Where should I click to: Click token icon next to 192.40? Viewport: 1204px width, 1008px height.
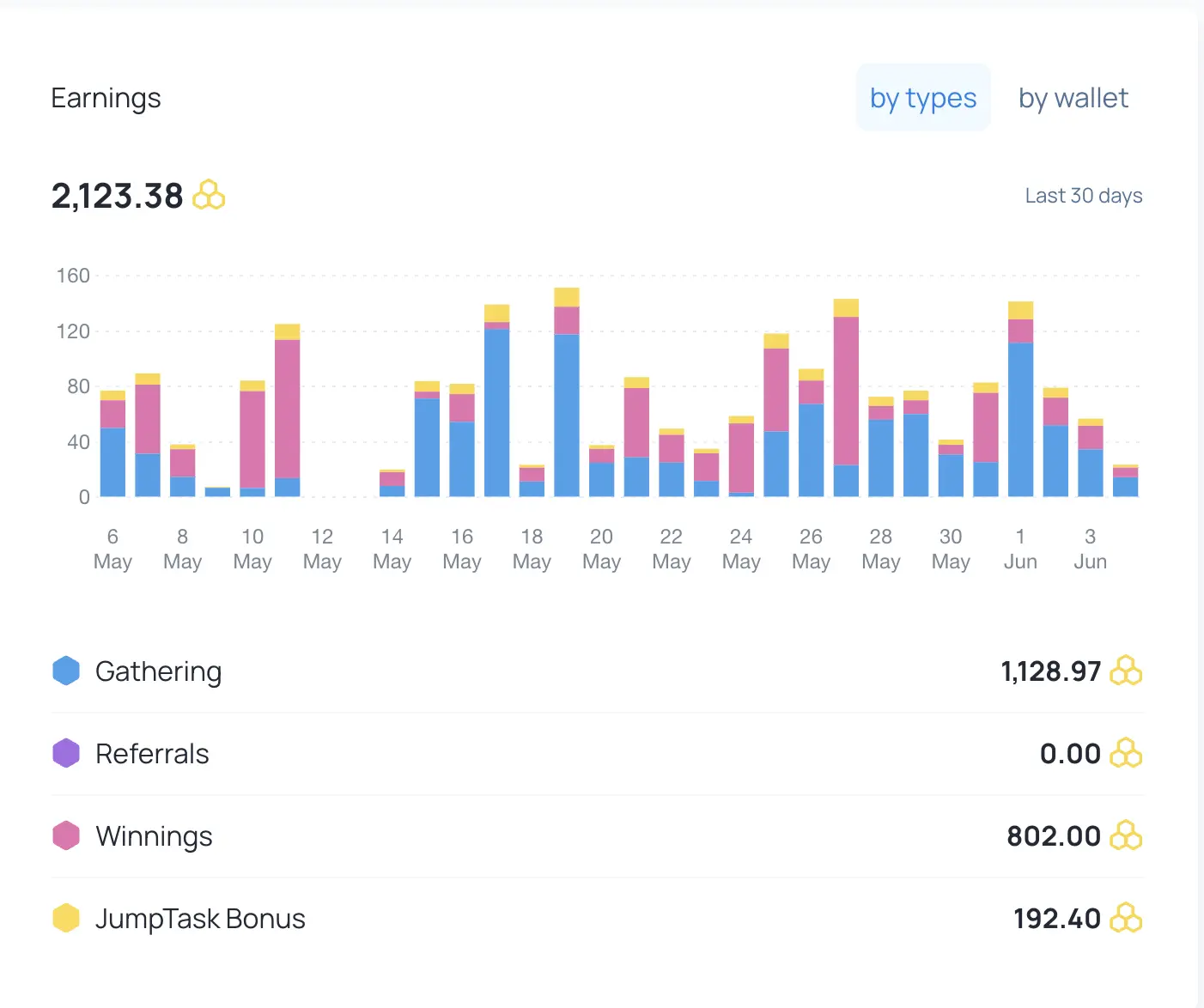(1126, 918)
